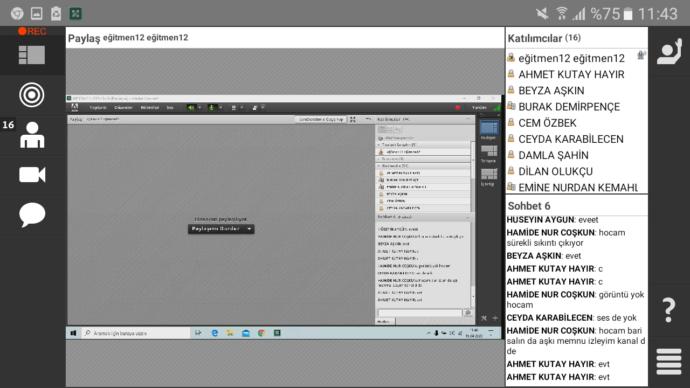
Task: Open the share pod target icon
Action: tap(32, 95)
